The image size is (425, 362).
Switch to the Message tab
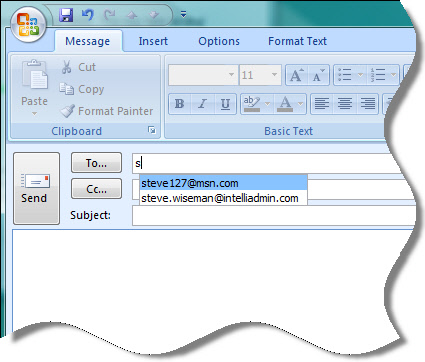click(88, 41)
